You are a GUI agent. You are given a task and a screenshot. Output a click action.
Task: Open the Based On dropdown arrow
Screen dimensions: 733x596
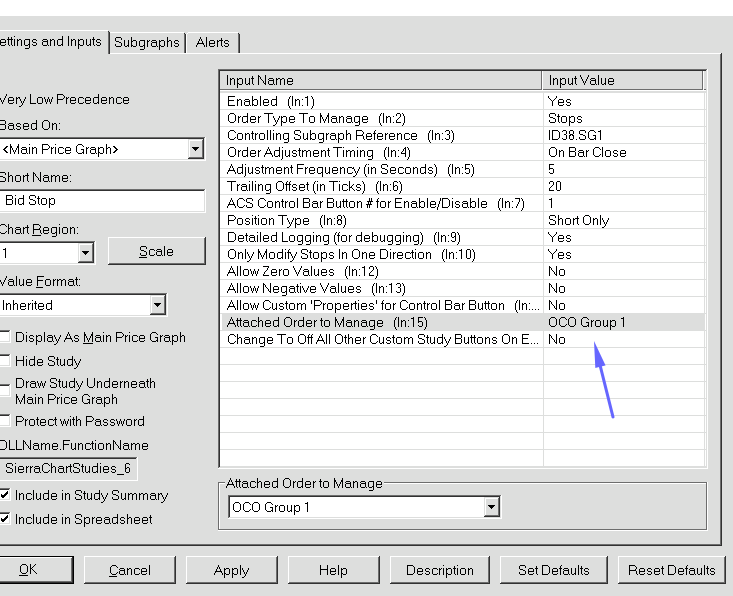(195, 149)
